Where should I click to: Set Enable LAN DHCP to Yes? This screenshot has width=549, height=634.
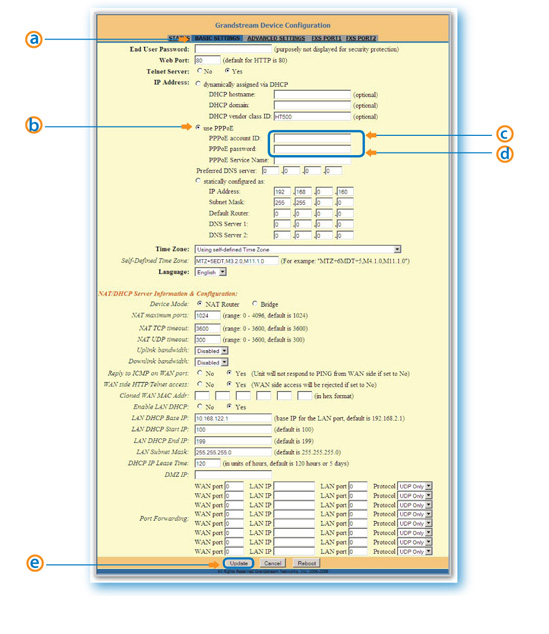click(229, 406)
